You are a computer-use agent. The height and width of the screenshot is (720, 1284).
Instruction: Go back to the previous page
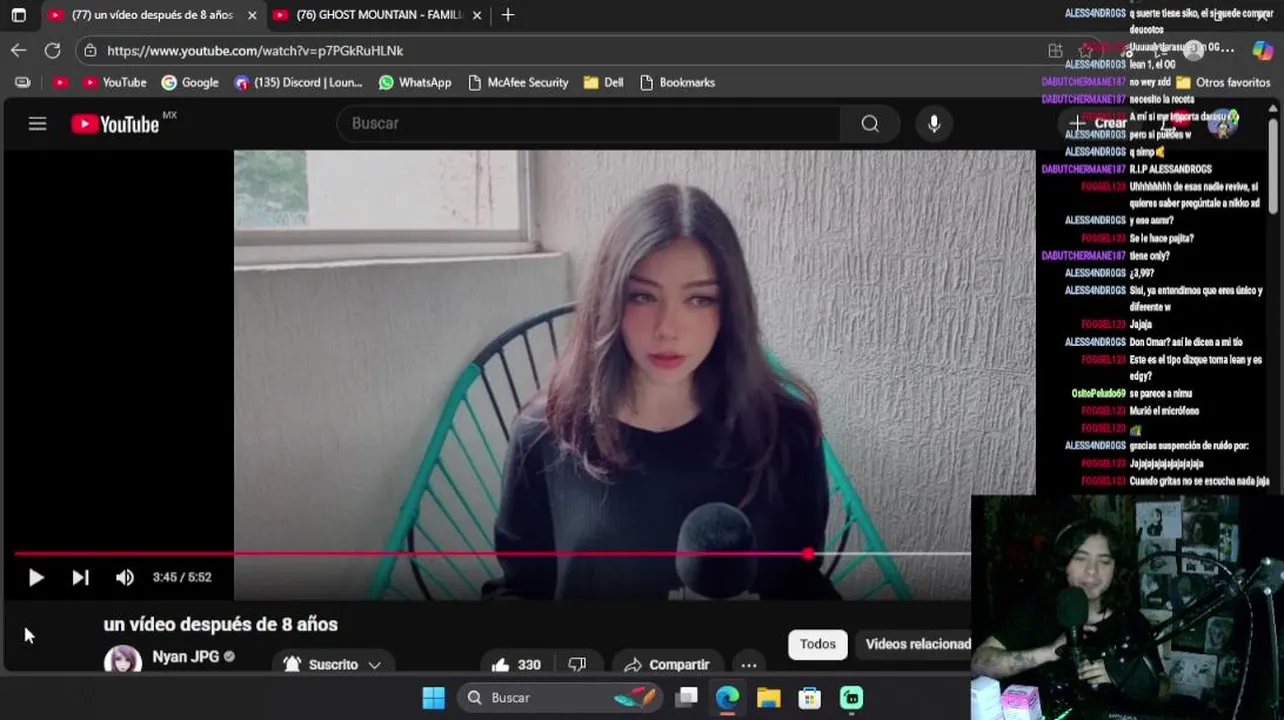pyautogui.click(x=19, y=50)
